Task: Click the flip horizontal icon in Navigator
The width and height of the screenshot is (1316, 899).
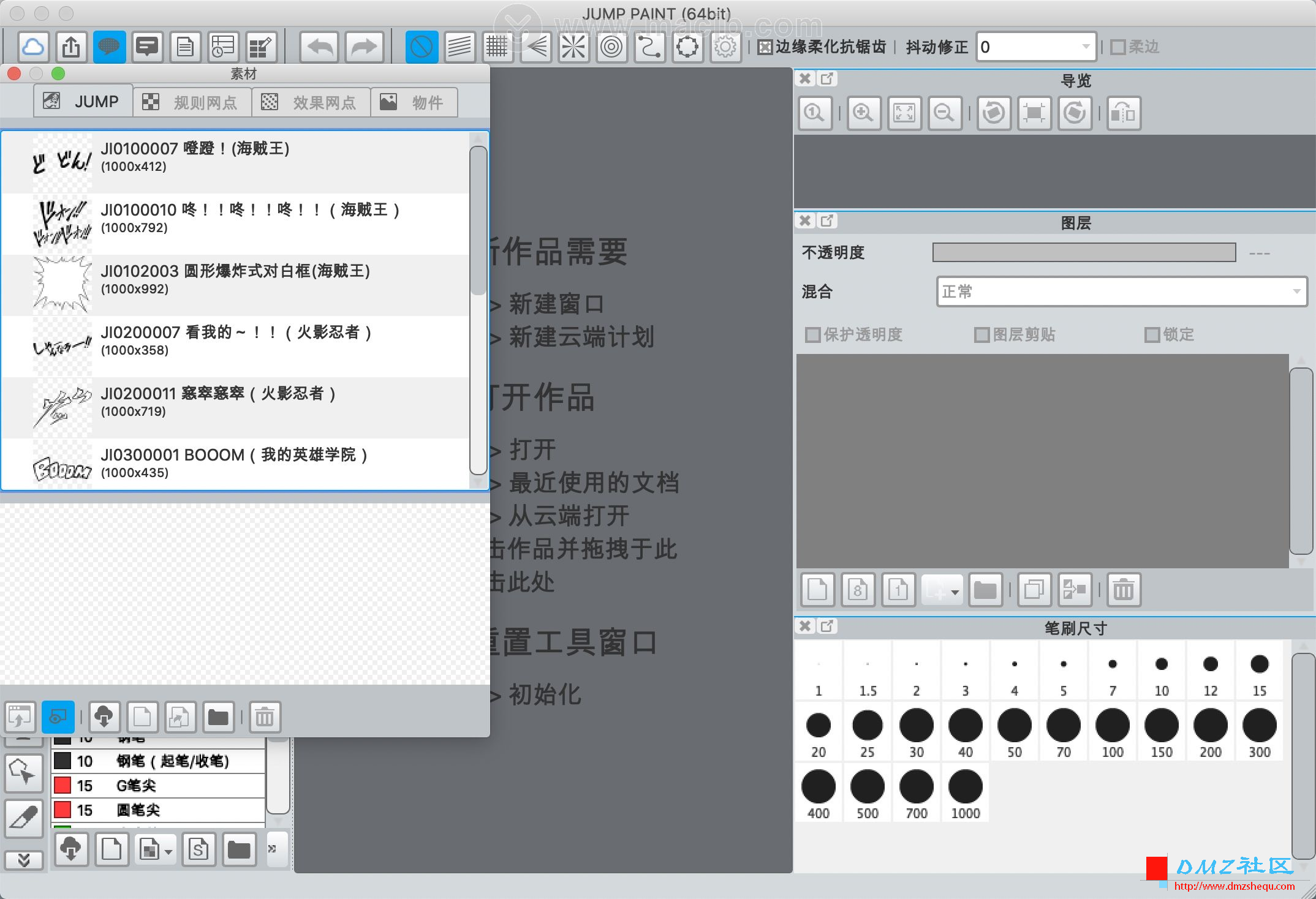Action: click(1124, 113)
